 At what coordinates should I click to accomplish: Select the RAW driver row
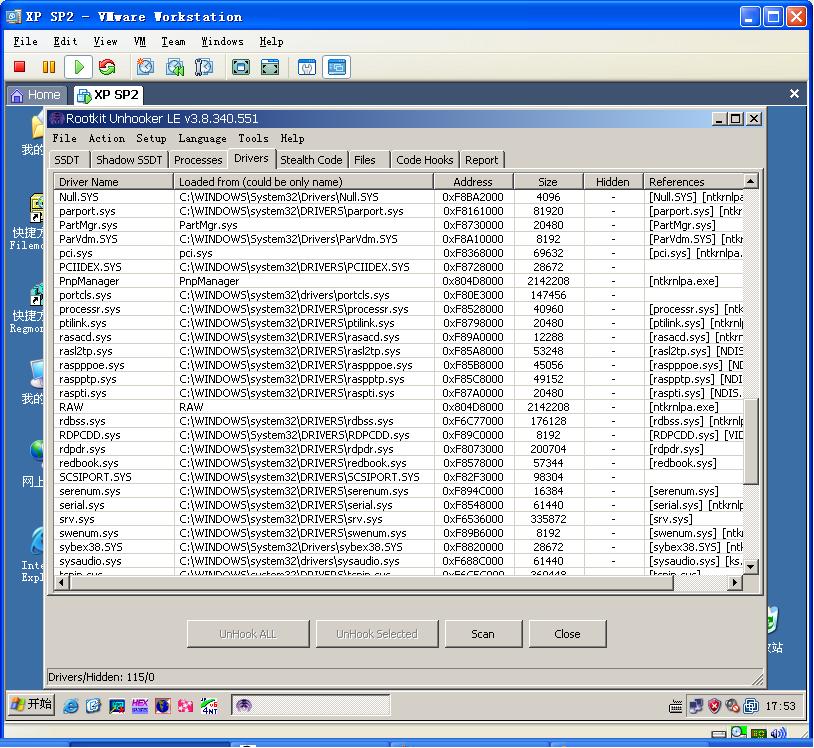coord(399,407)
